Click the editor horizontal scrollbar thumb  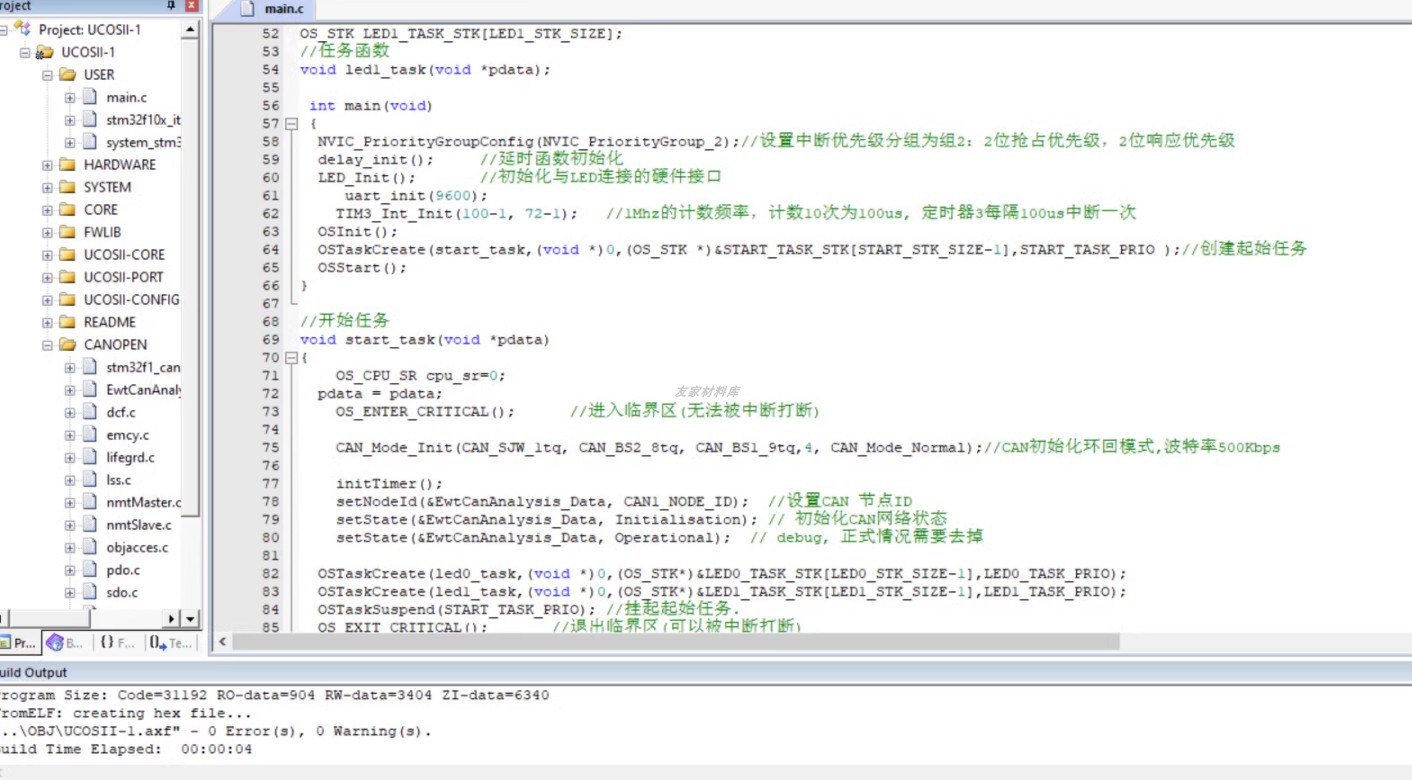coord(675,642)
